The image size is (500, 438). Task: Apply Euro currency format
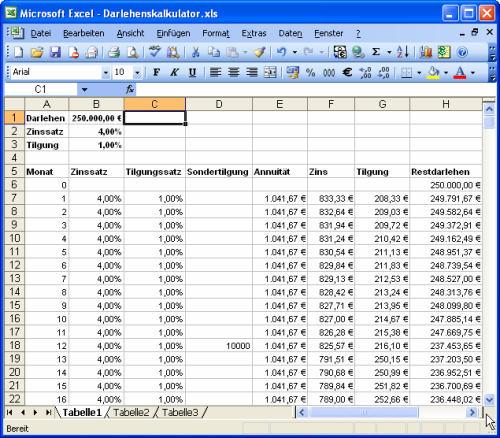pyautogui.click(x=347, y=72)
